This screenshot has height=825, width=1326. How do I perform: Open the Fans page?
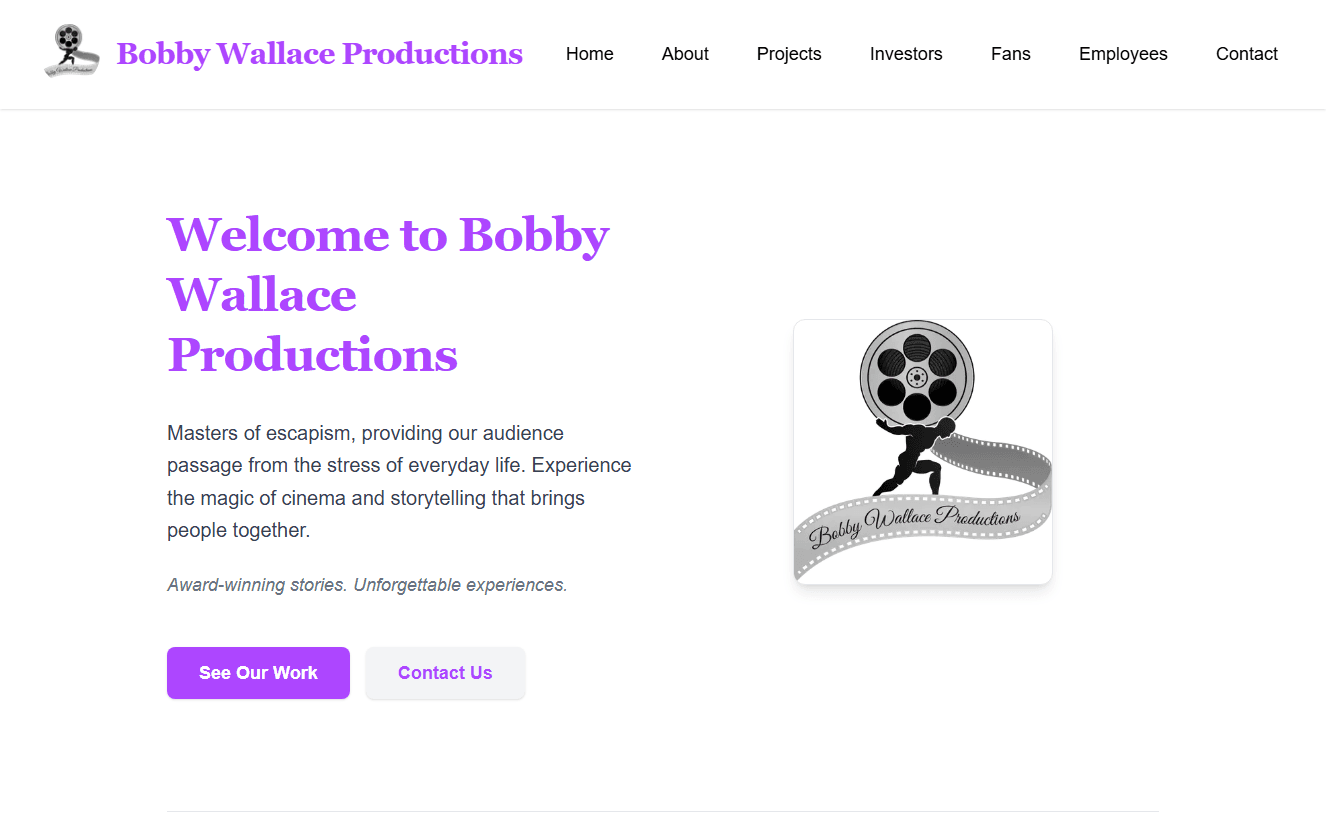tap(1010, 54)
